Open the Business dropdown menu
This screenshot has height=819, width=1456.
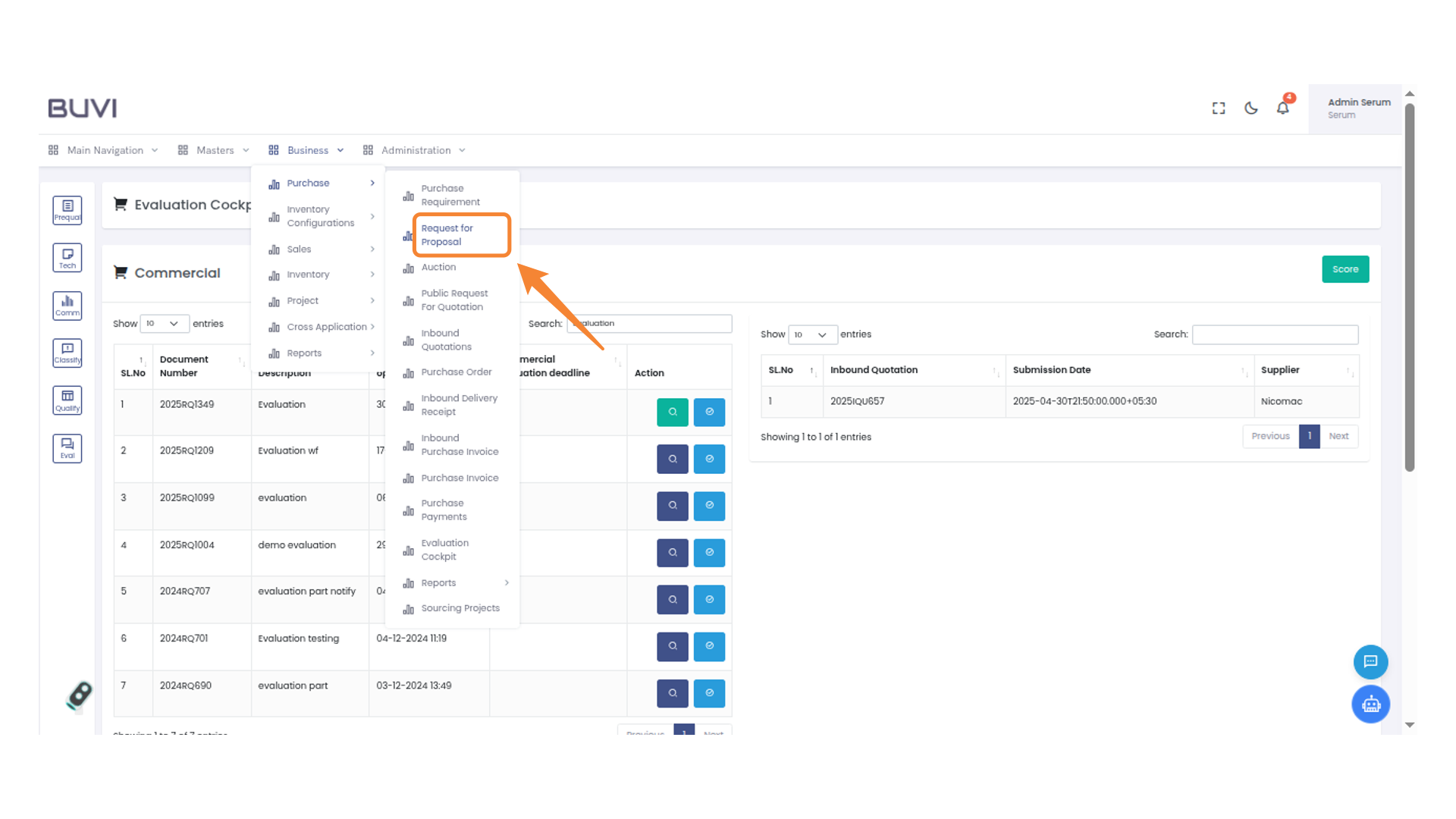[307, 150]
